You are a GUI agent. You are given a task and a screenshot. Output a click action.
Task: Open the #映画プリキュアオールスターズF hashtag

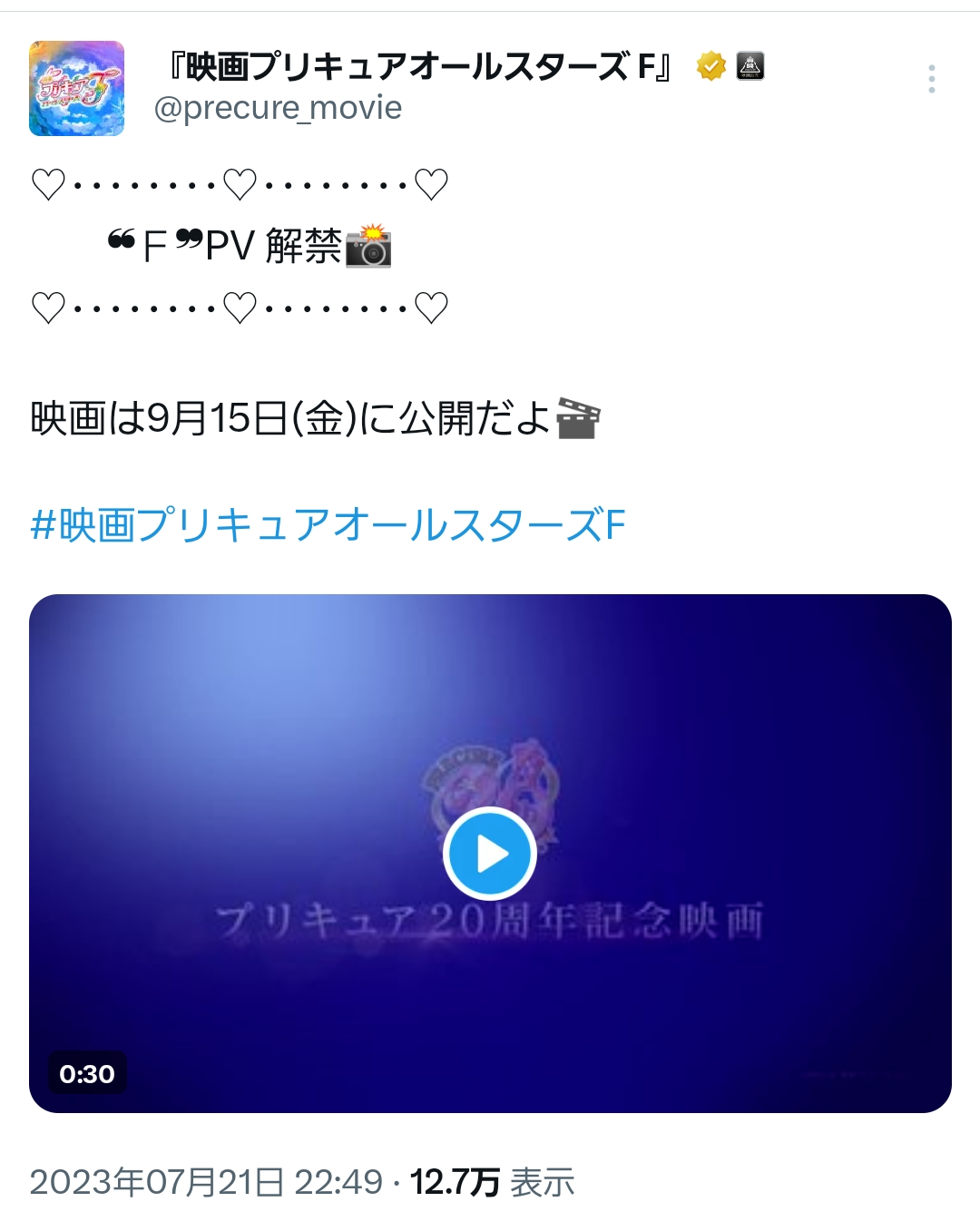(328, 525)
